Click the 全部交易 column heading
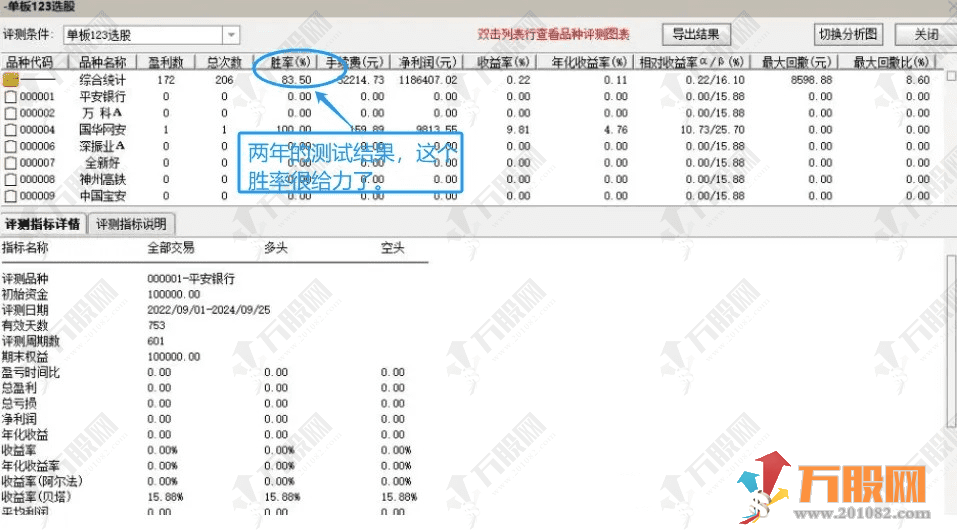The image size is (957, 530). pyautogui.click(x=171, y=247)
